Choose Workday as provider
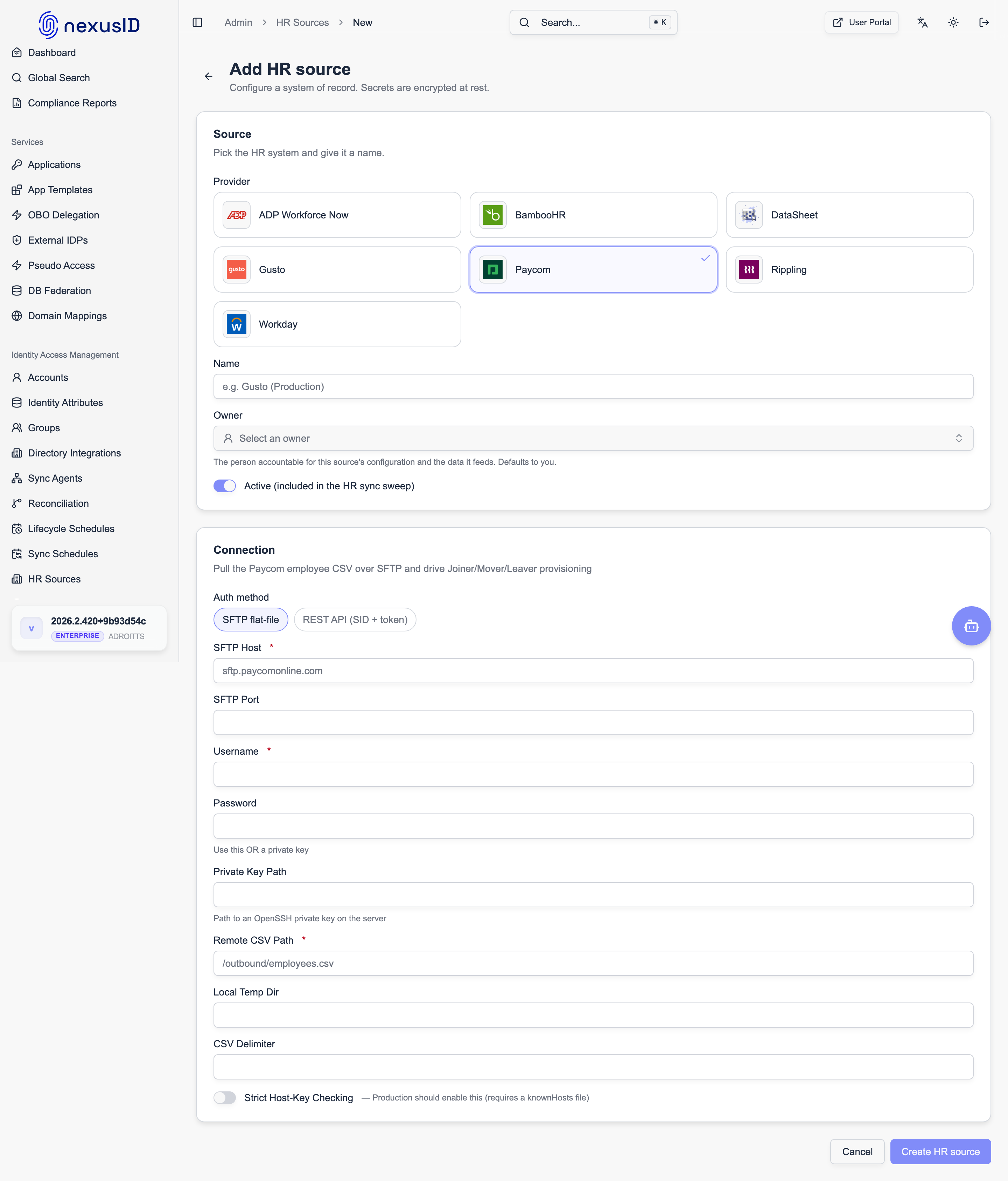 pyautogui.click(x=337, y=324)
